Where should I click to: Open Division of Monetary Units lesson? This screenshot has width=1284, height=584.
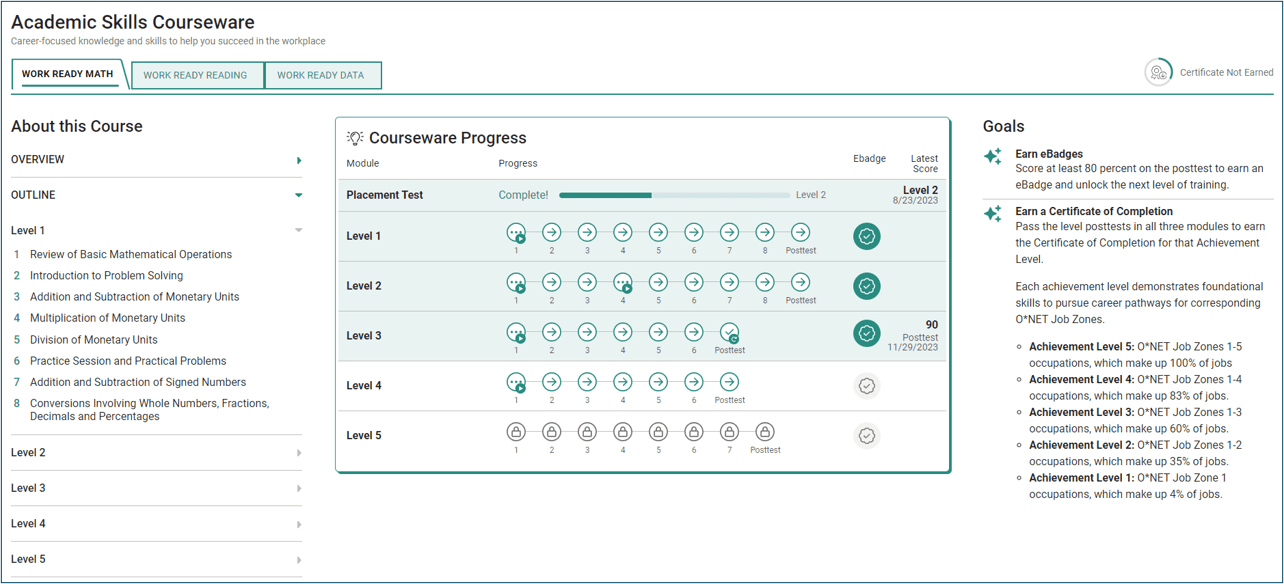click(x=93, y=340)
